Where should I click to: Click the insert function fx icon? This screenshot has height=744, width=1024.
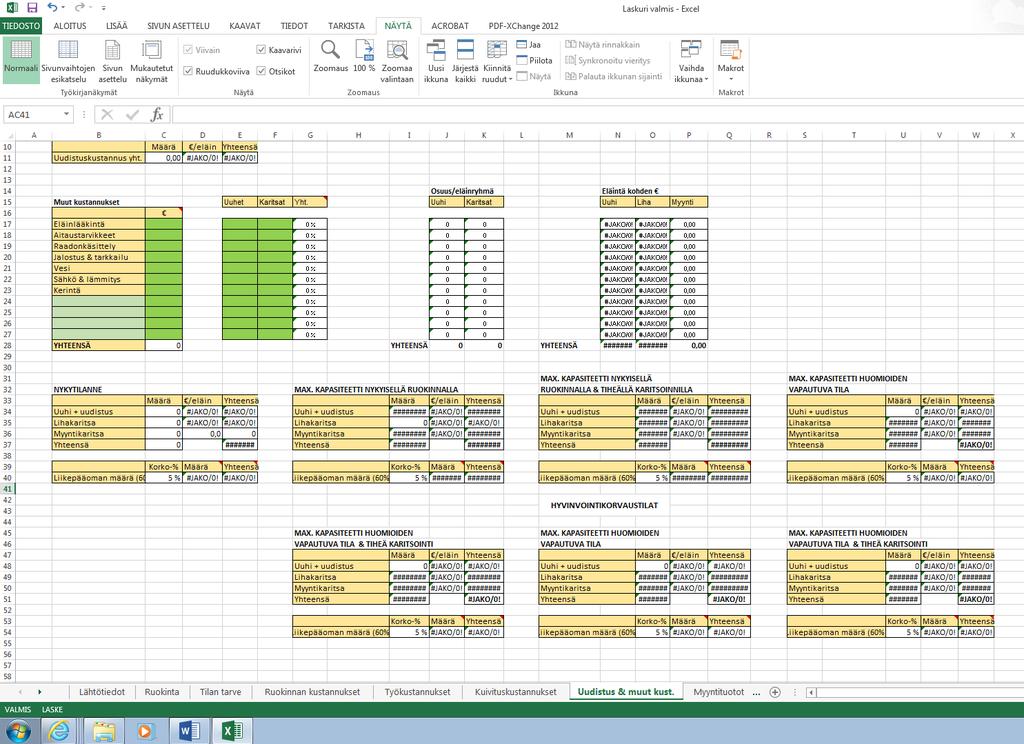(x=157, y=114)
